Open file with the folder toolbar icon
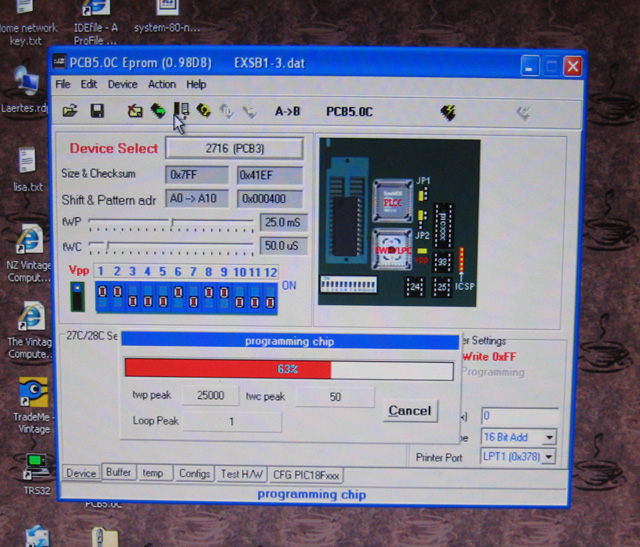 [x=70, y=111]
